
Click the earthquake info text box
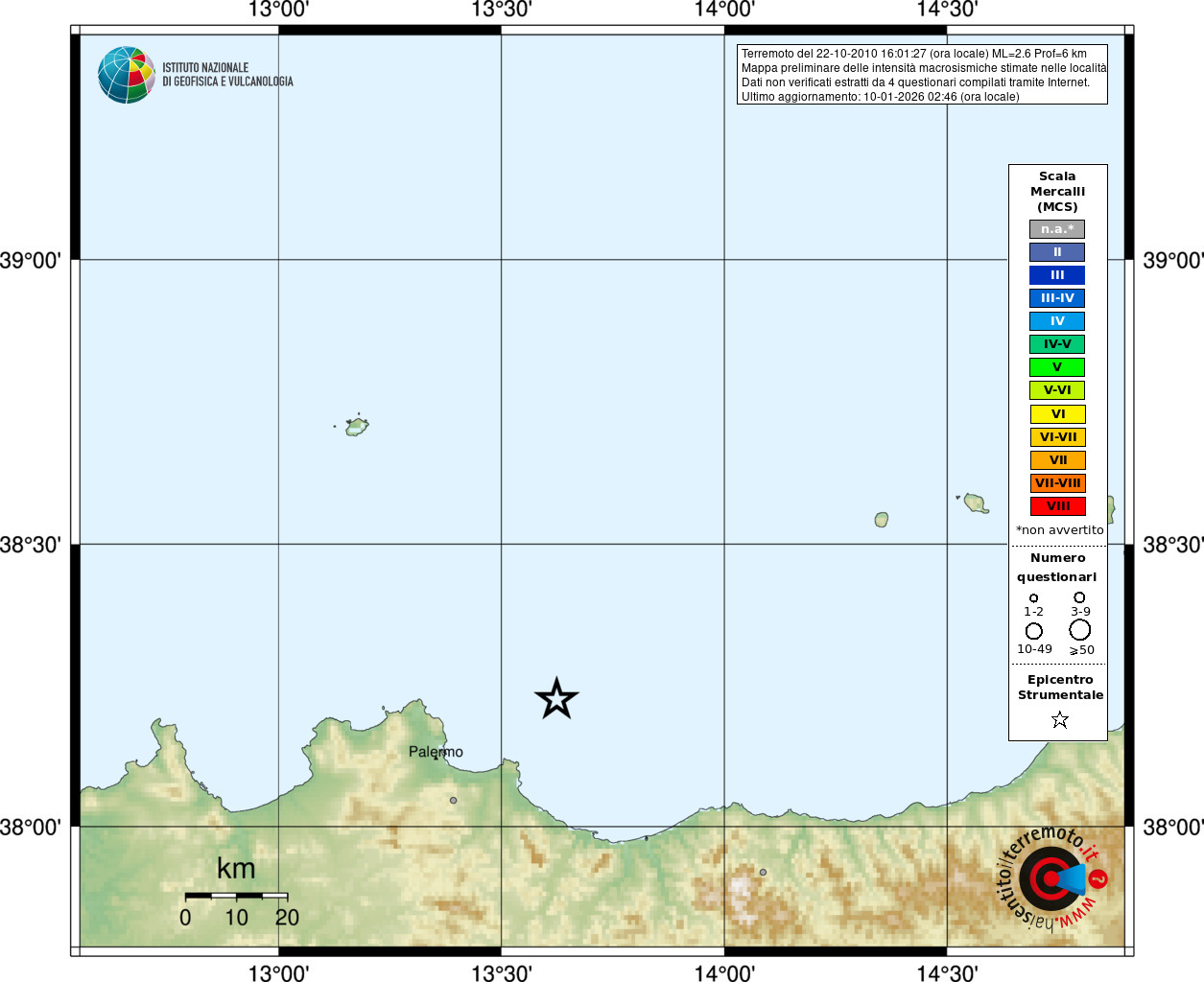tap(922, 75)
